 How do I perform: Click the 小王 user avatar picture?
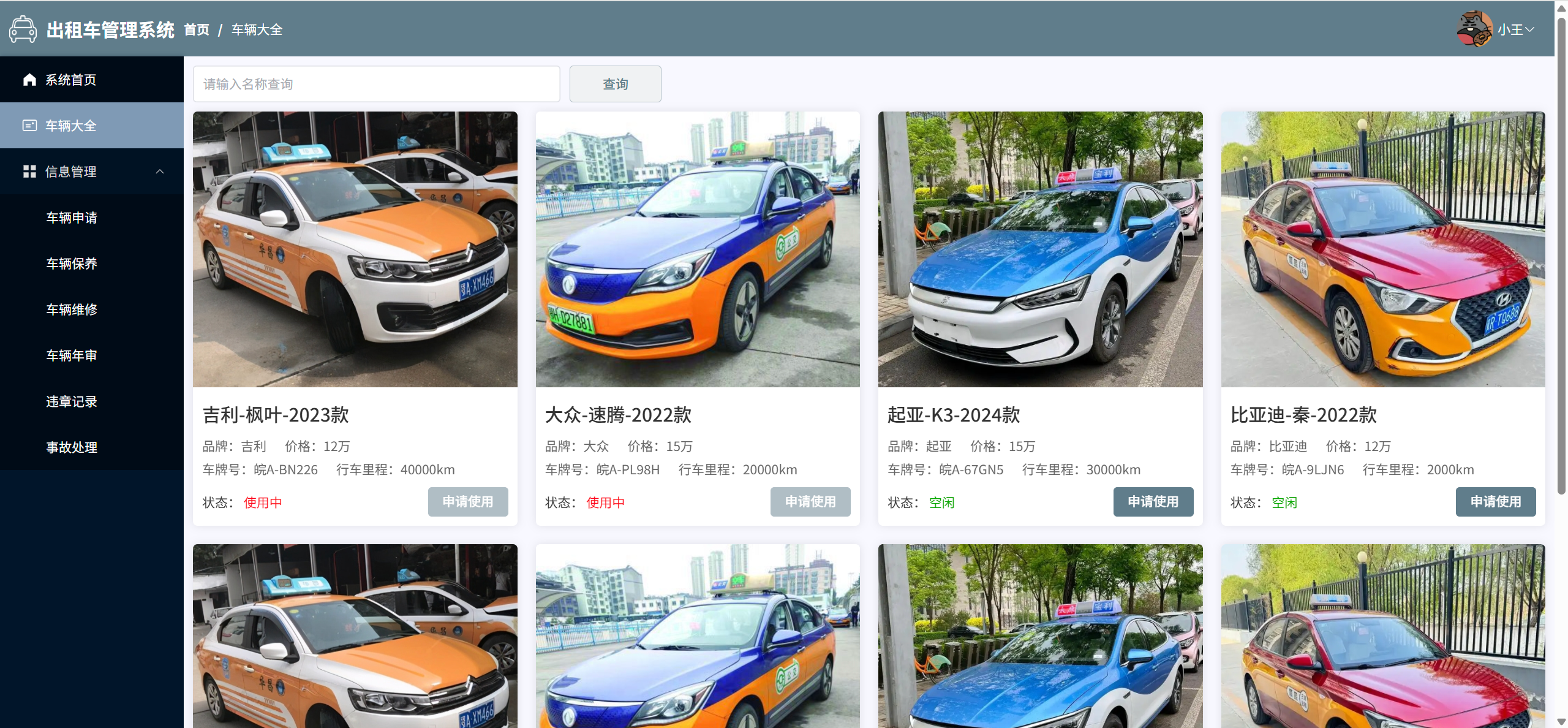point(1474,29)
